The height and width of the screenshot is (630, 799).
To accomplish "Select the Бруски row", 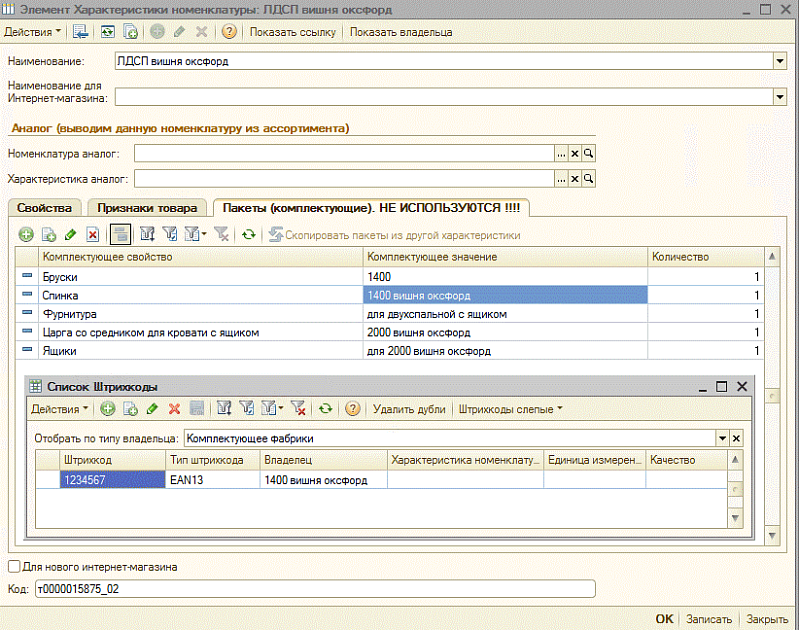I will point(389,277).
